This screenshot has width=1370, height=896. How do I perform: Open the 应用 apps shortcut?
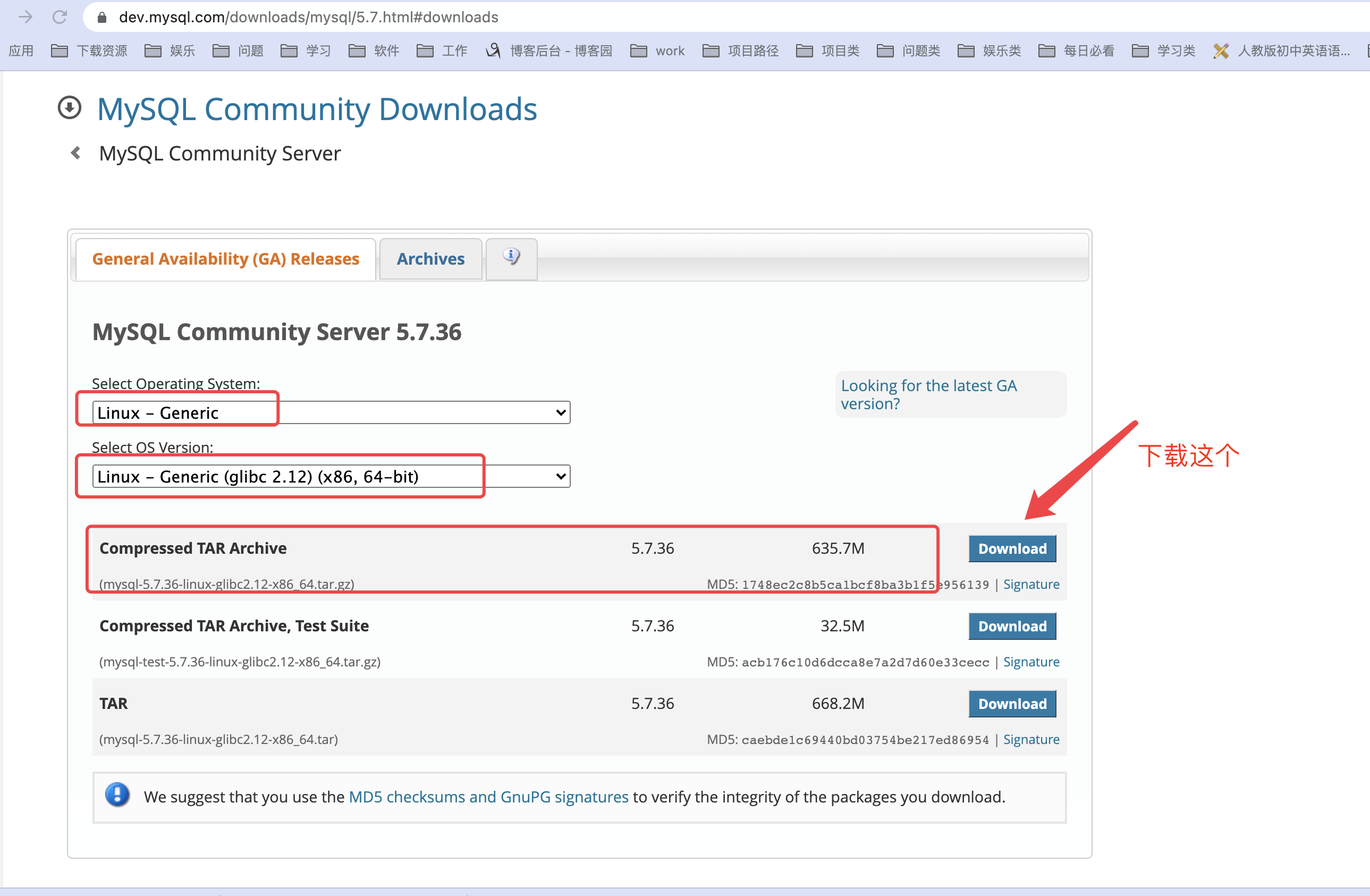coord(21,50)
